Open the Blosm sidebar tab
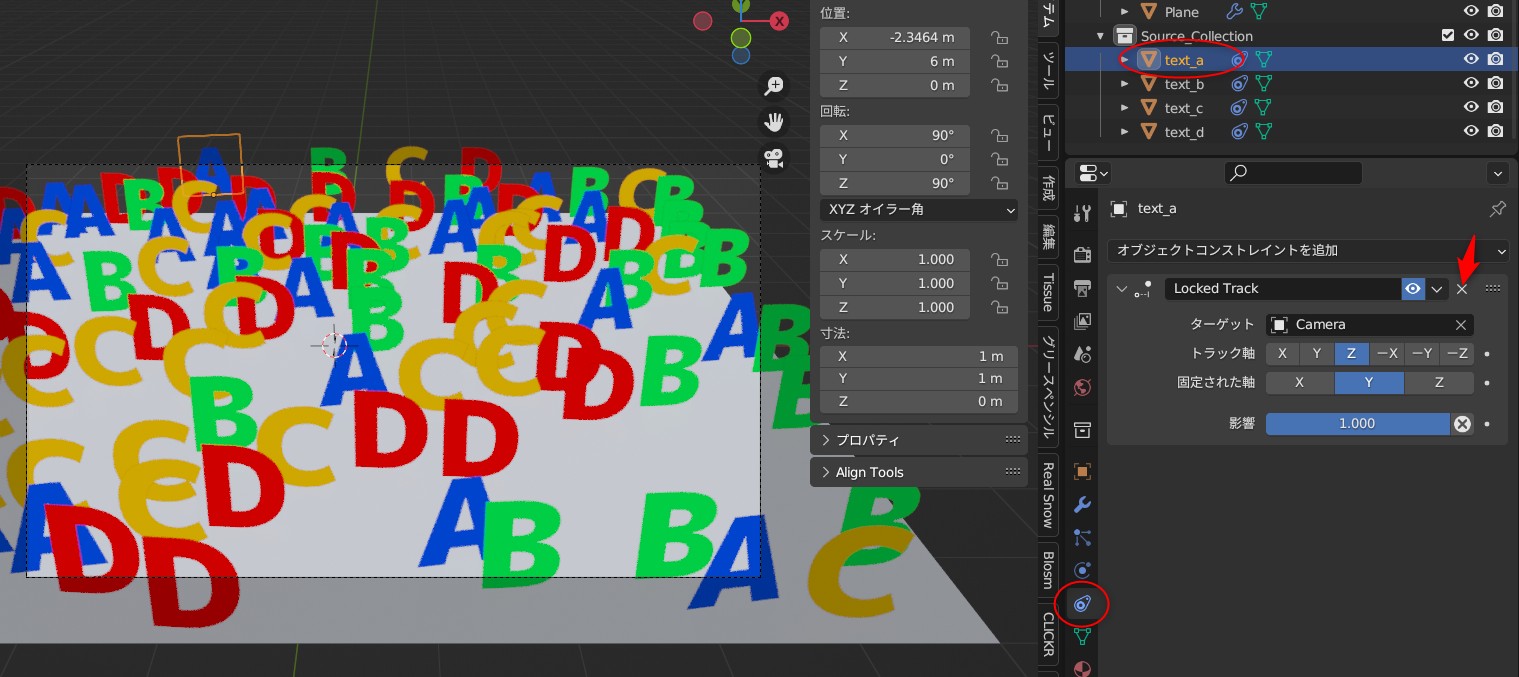1519x677 pixels. point(1046,570)
